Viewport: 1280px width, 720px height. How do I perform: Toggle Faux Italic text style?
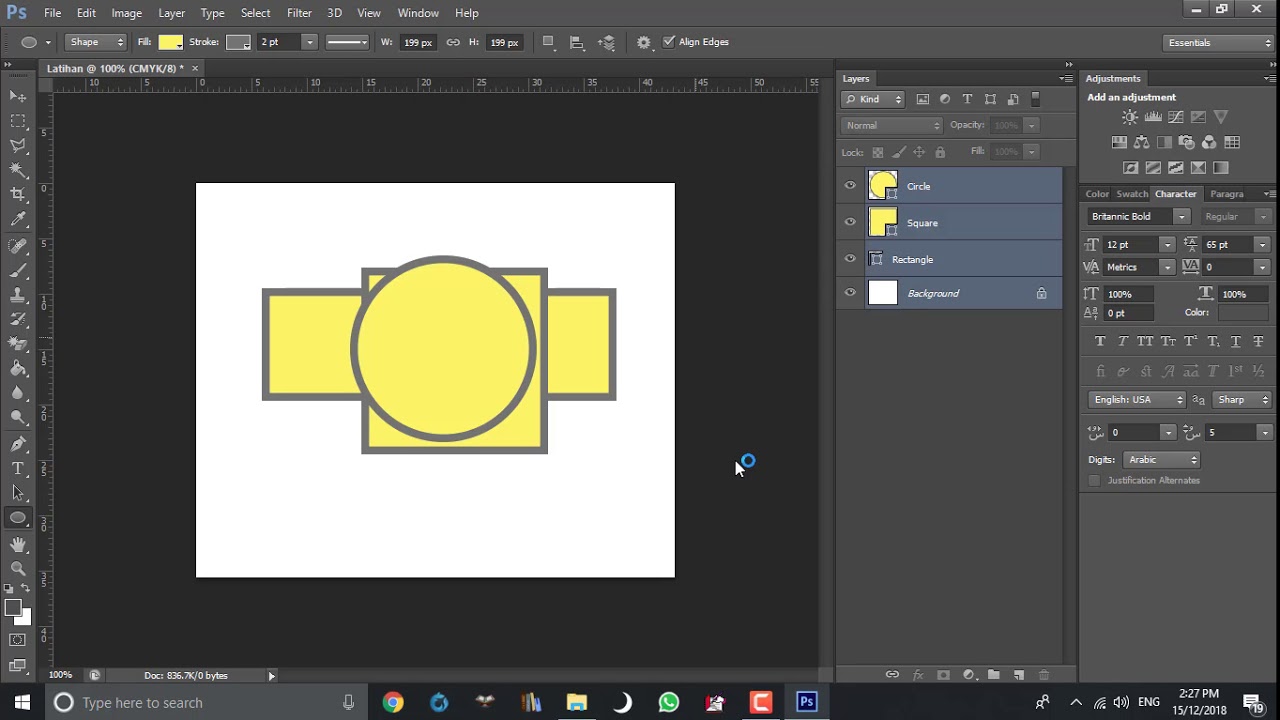point(1123,341)
